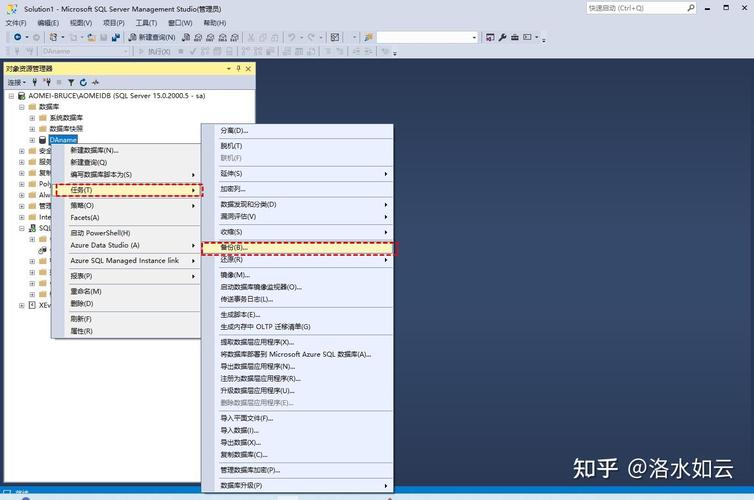Open the 还原(R) submenu entry

tap(232, 259)
